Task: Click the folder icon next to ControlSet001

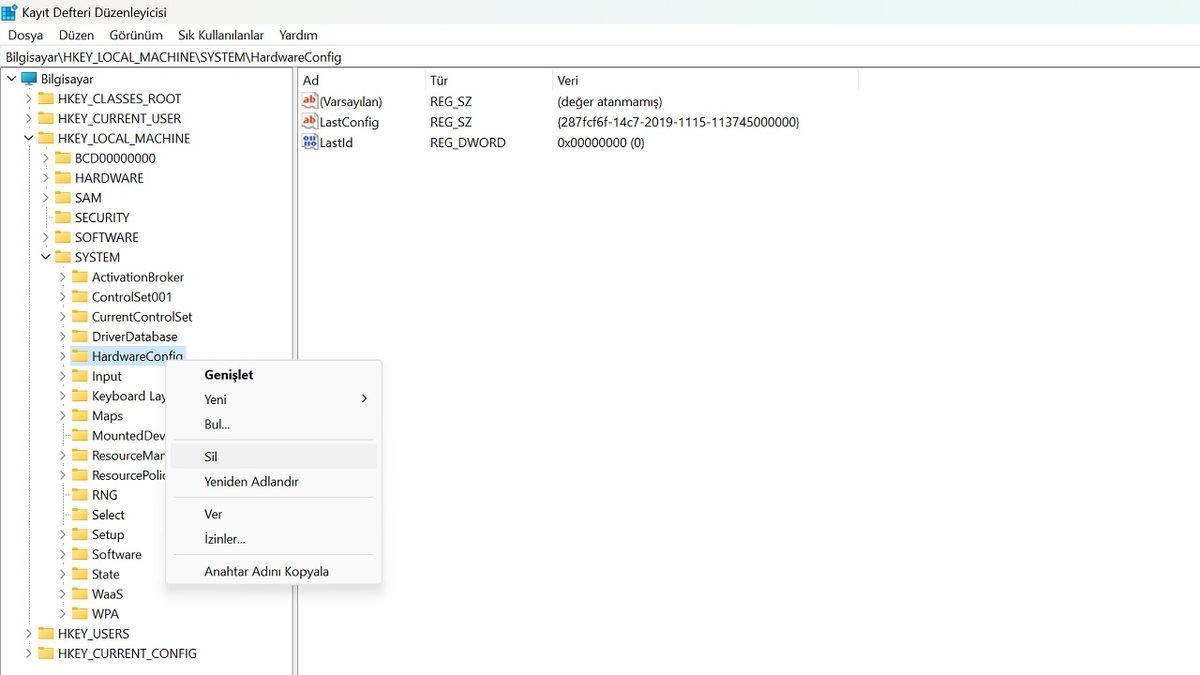Action: pyautogui.click(x=81, y=296)
